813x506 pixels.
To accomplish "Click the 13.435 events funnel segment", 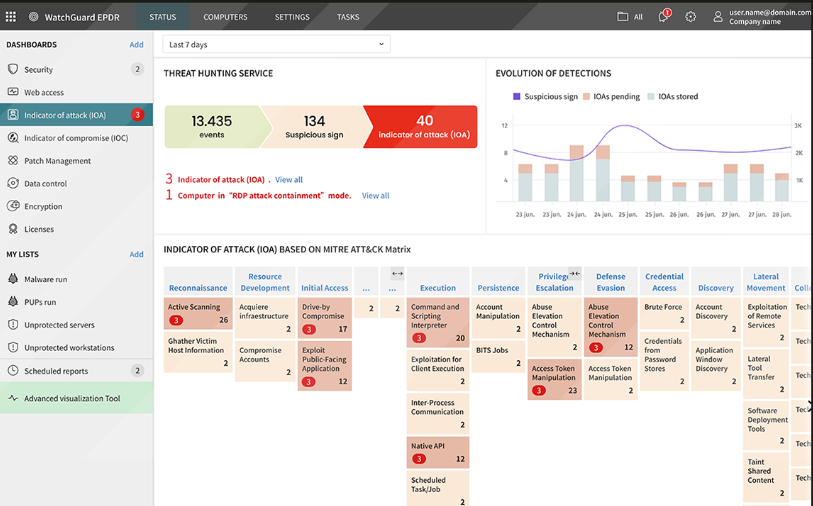I will pyautogui.click(x=217, y=126).
